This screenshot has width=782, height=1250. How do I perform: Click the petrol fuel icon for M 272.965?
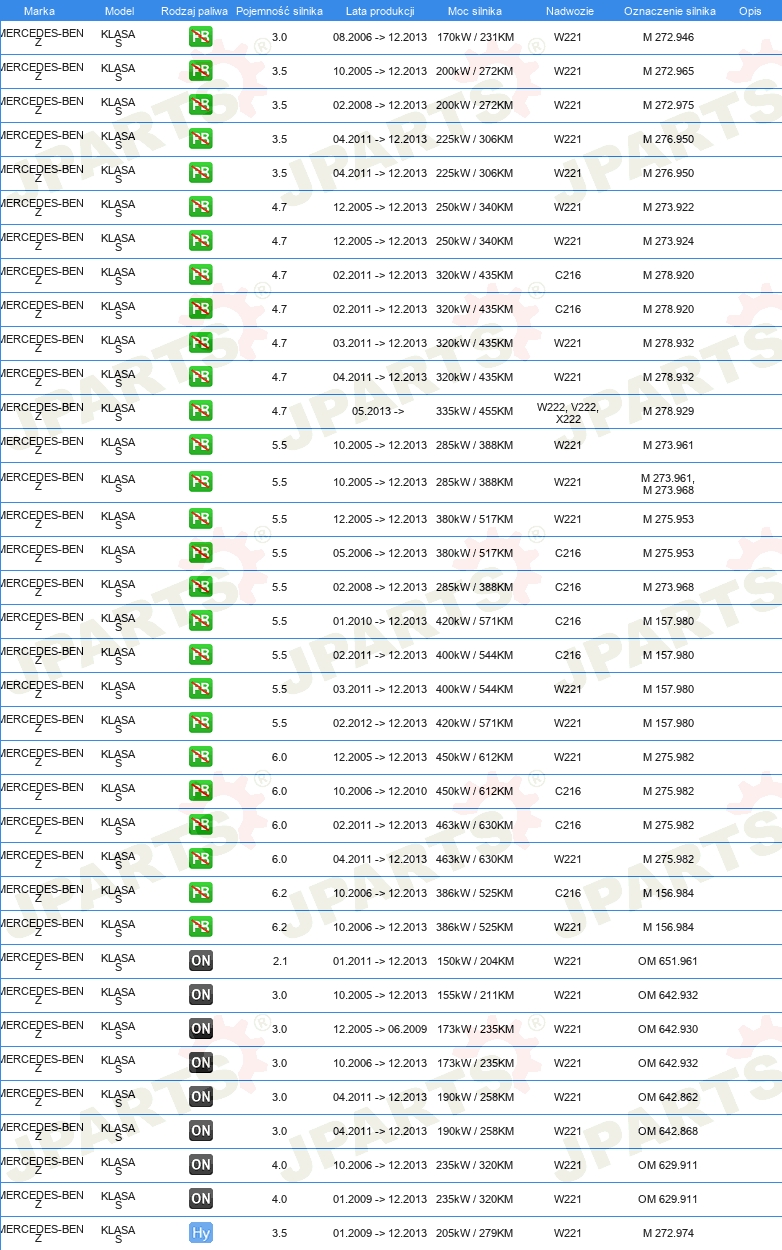(200, 72)
